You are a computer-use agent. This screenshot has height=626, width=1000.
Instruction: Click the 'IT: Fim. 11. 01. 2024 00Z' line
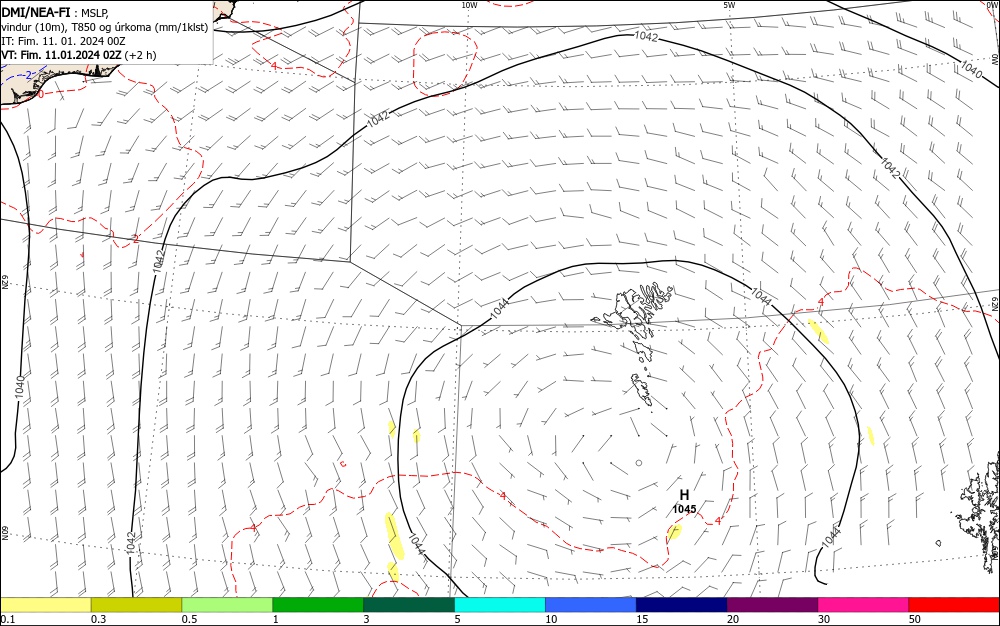(63, 41)
